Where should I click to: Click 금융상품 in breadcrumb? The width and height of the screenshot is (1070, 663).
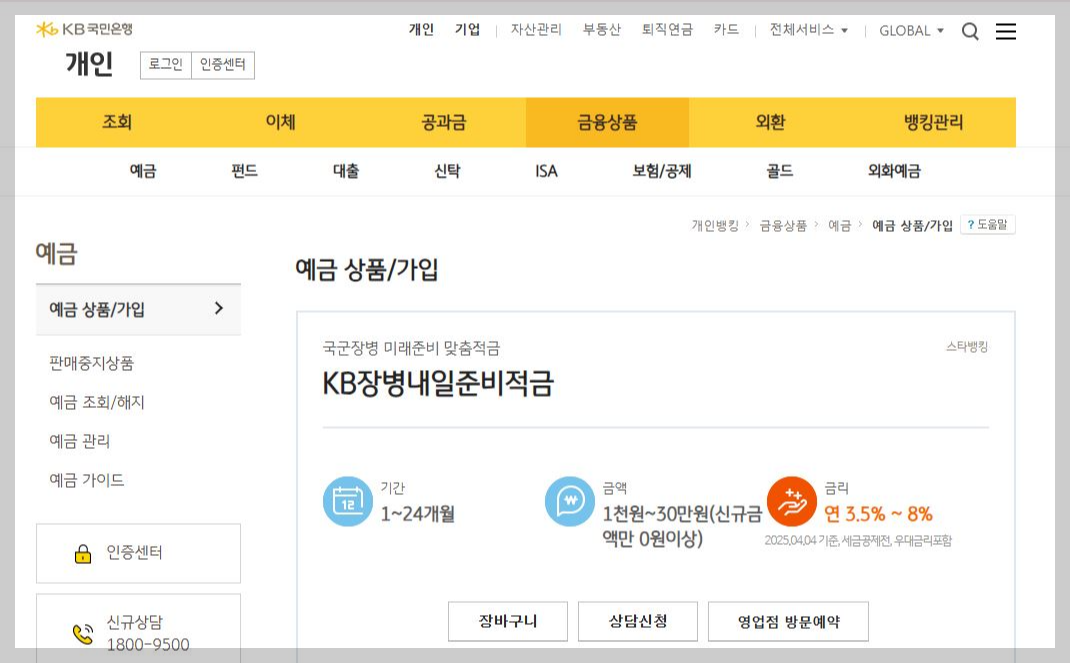783,225
